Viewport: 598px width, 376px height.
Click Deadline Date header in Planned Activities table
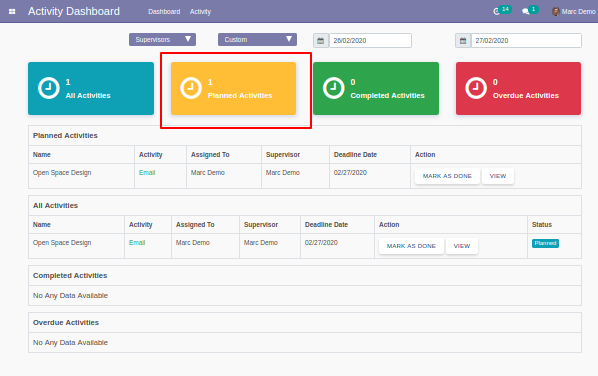(x=355, y=154)
